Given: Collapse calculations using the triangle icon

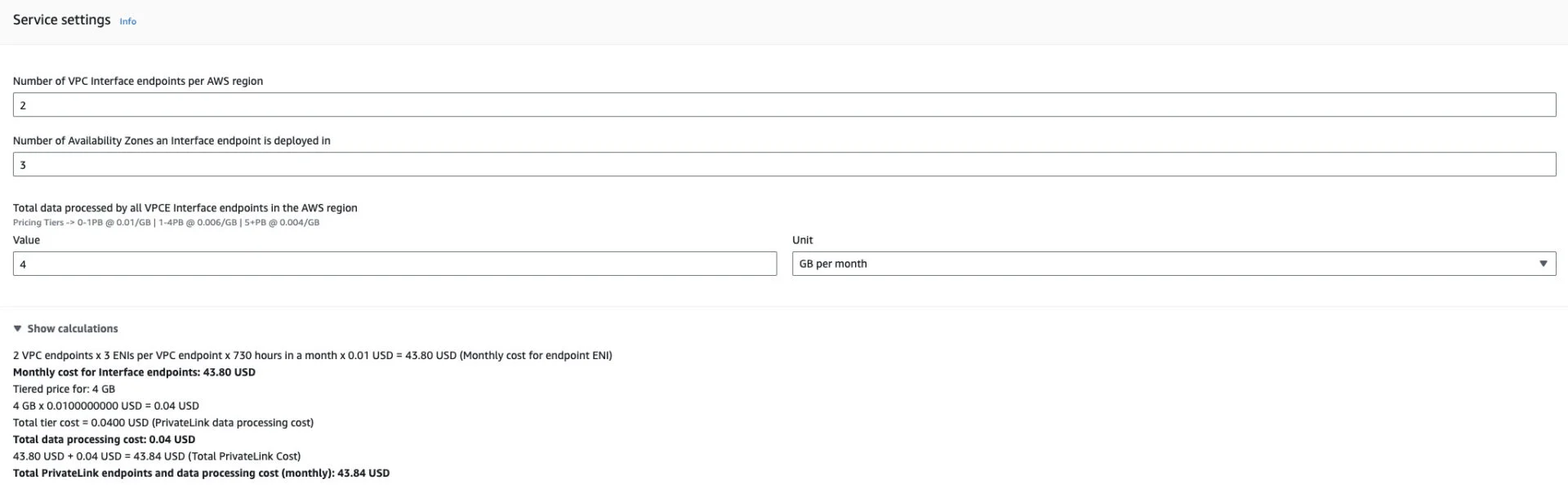Looking at the screenshot, I should coord(17,329).
